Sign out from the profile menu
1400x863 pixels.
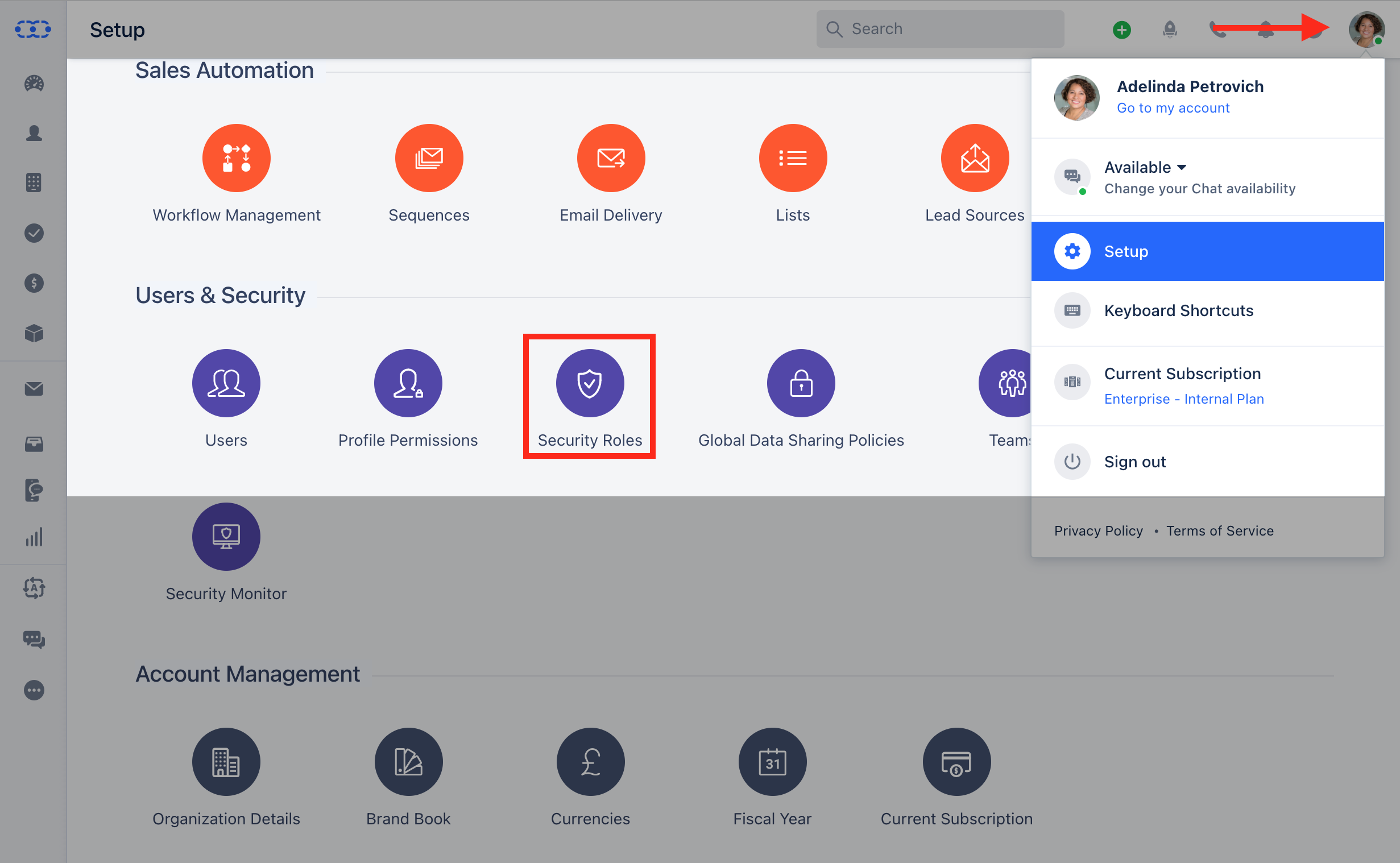point(1134,462)
